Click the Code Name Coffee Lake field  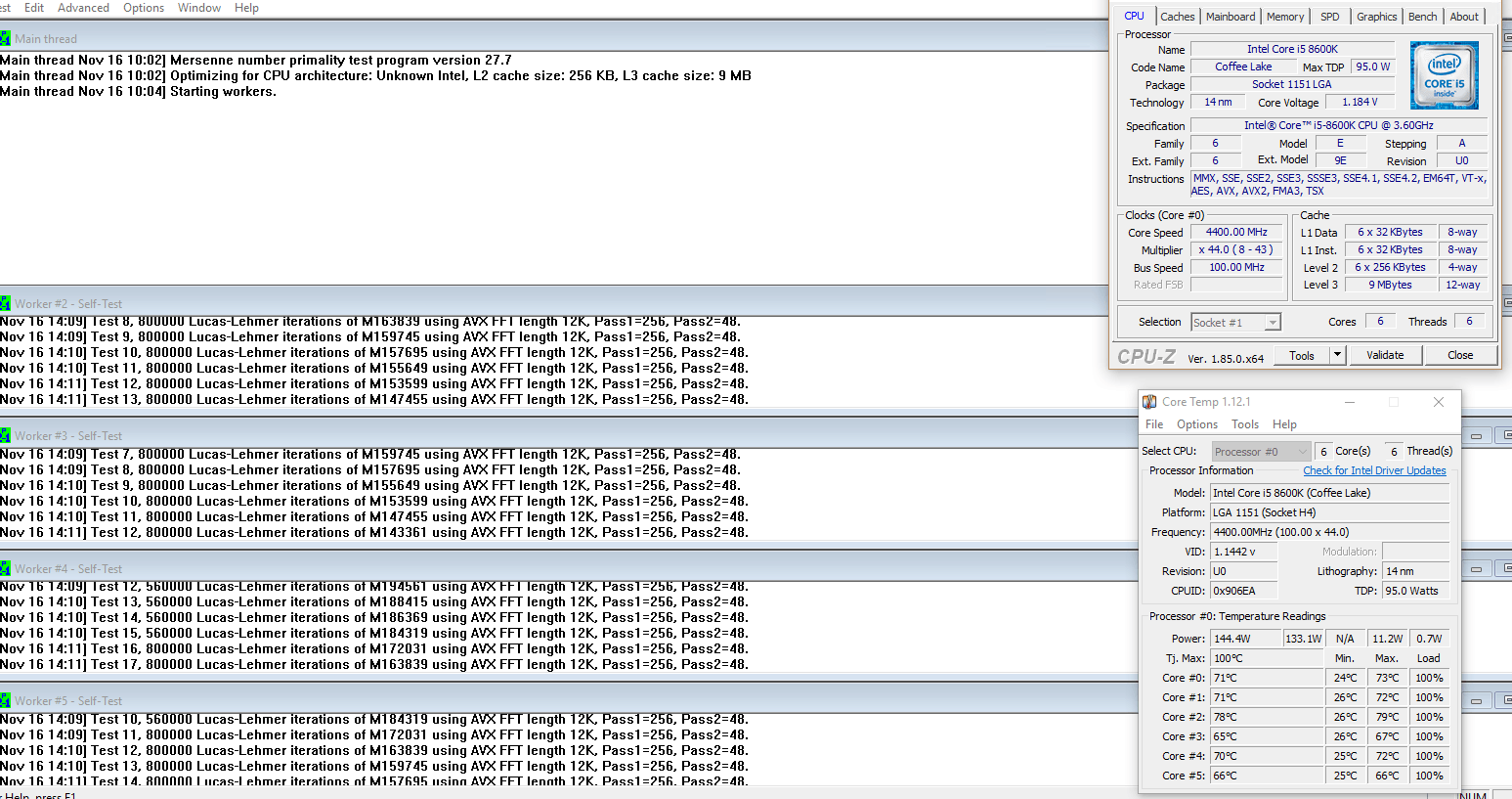coord(1243,67)
